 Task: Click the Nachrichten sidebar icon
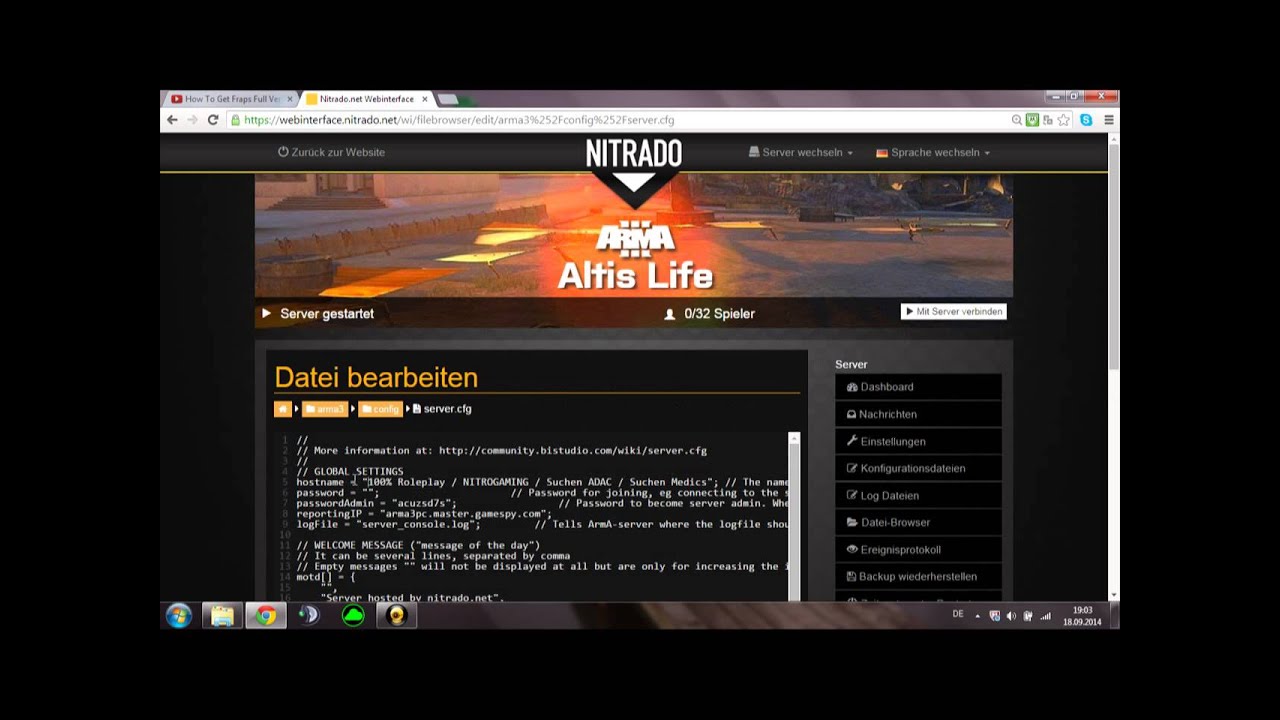click(852, 414)
